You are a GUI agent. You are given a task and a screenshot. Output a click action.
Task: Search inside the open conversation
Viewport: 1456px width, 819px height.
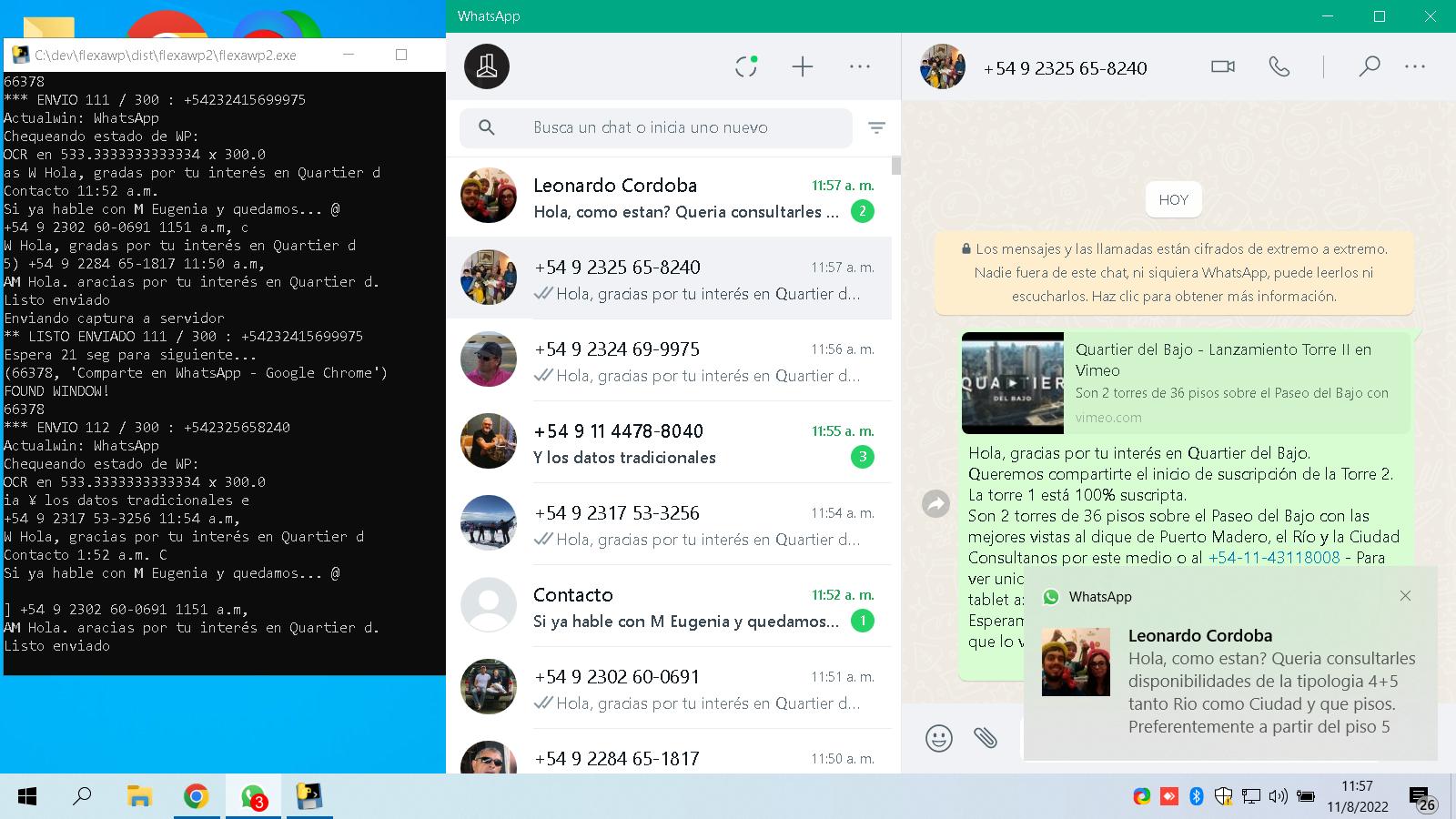1369,66
